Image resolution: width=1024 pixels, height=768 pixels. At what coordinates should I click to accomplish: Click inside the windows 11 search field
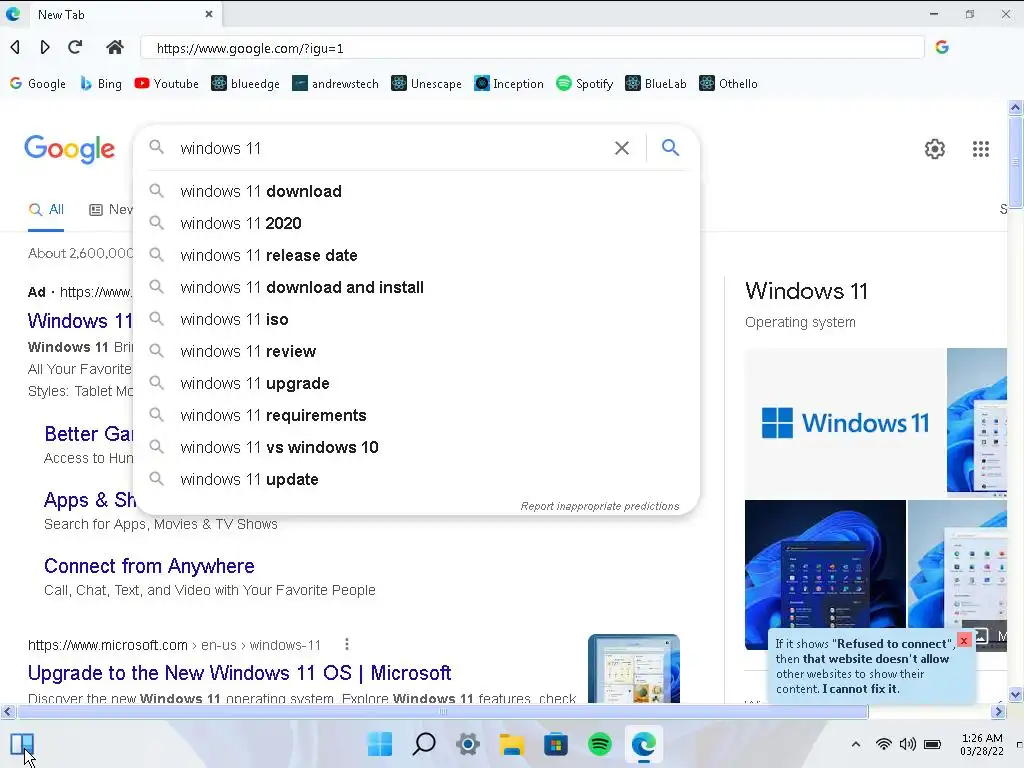coord(392,148)
